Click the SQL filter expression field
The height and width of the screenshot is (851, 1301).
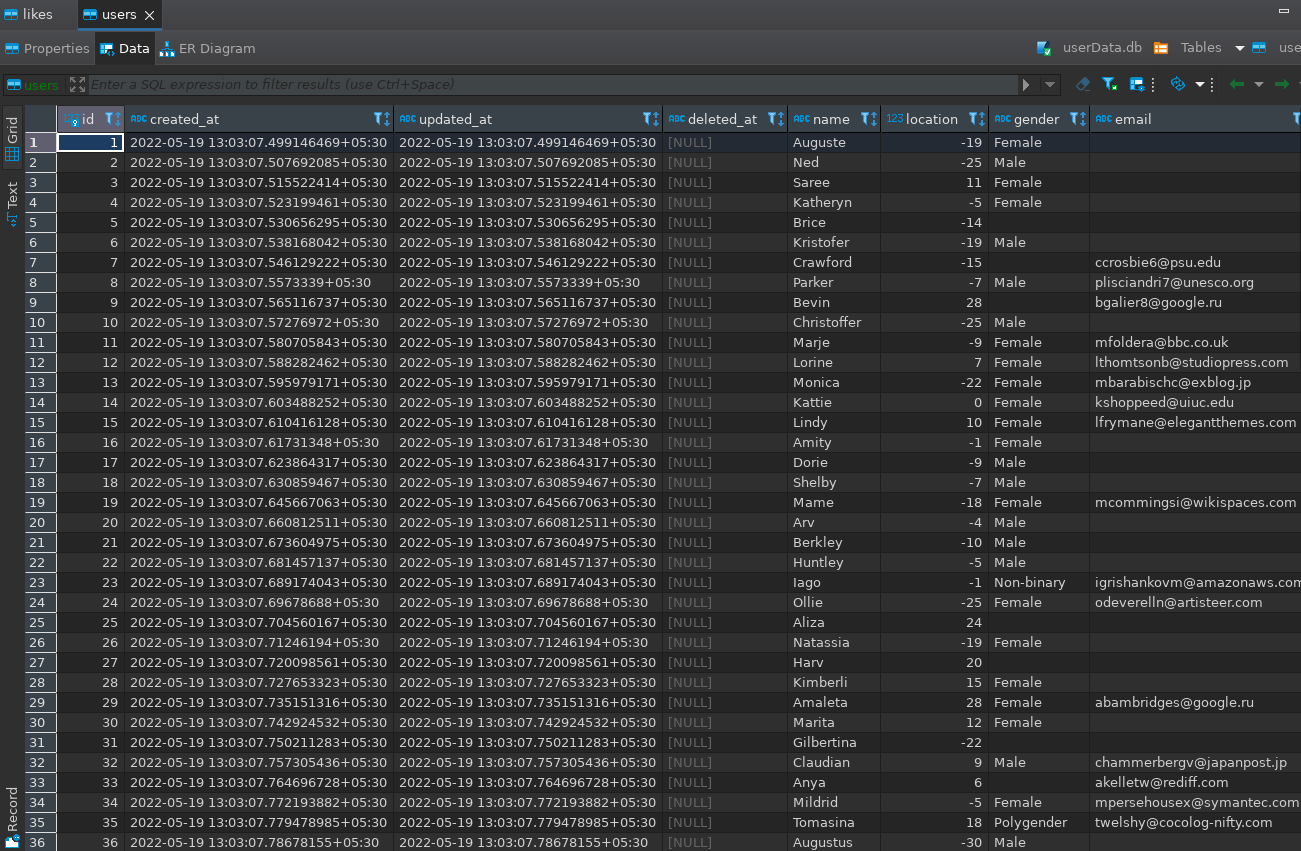click(x=552, y=85)
